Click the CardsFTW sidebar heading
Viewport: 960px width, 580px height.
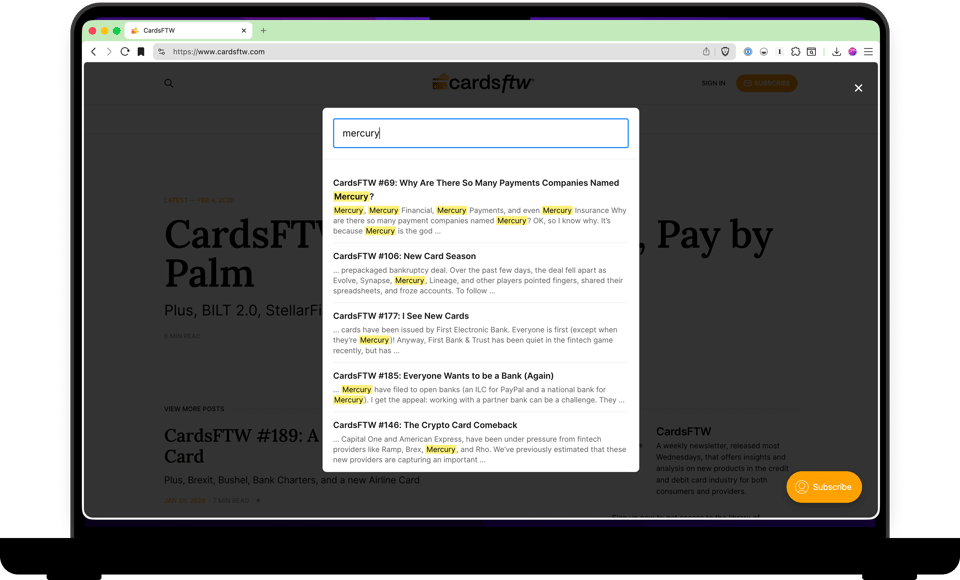[683, 431]
